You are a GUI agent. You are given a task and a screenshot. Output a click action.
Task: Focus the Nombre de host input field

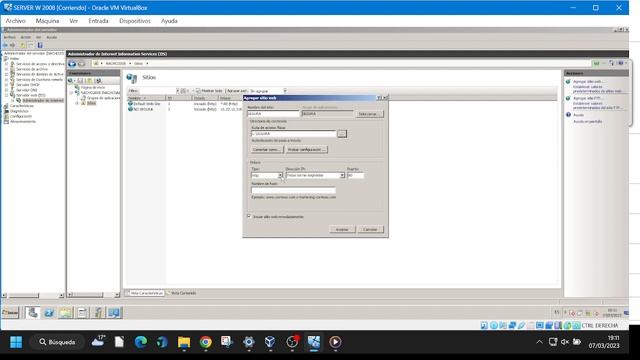293,190
